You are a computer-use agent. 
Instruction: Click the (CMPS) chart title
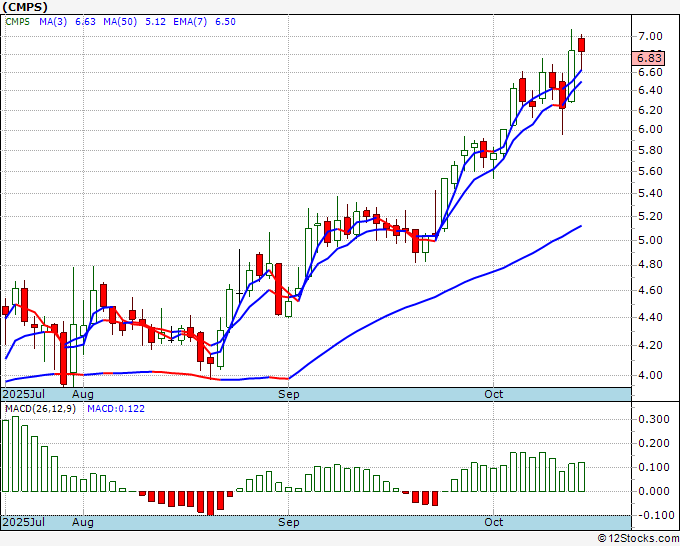pos(25,7)
